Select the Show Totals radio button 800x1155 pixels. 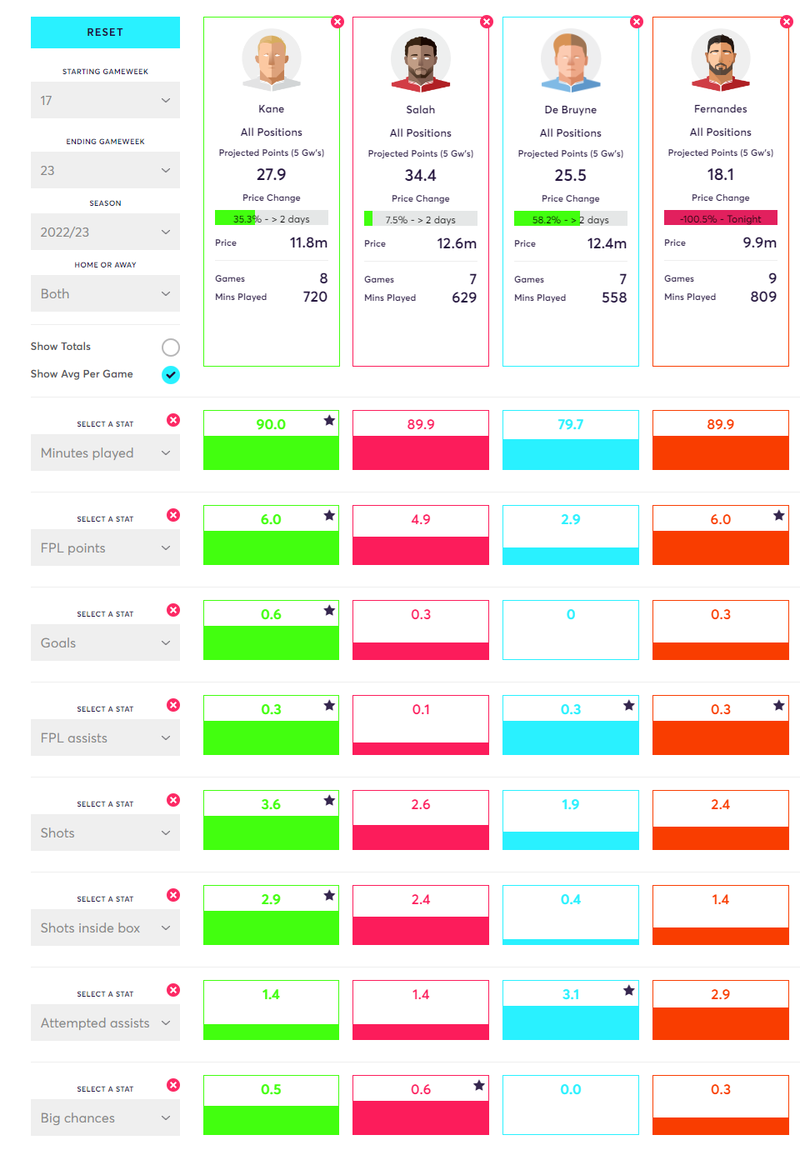(x=170, y=346)
